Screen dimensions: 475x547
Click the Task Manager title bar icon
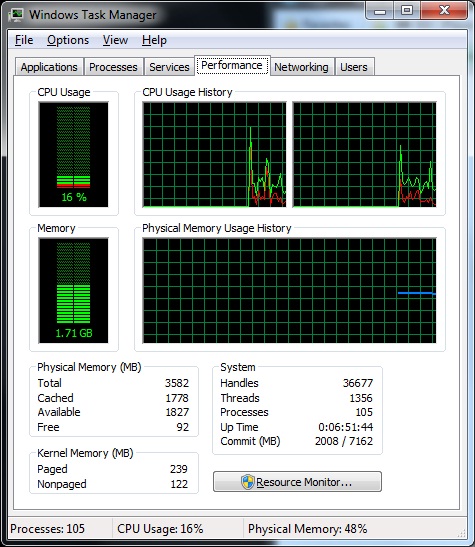(16, 15)
